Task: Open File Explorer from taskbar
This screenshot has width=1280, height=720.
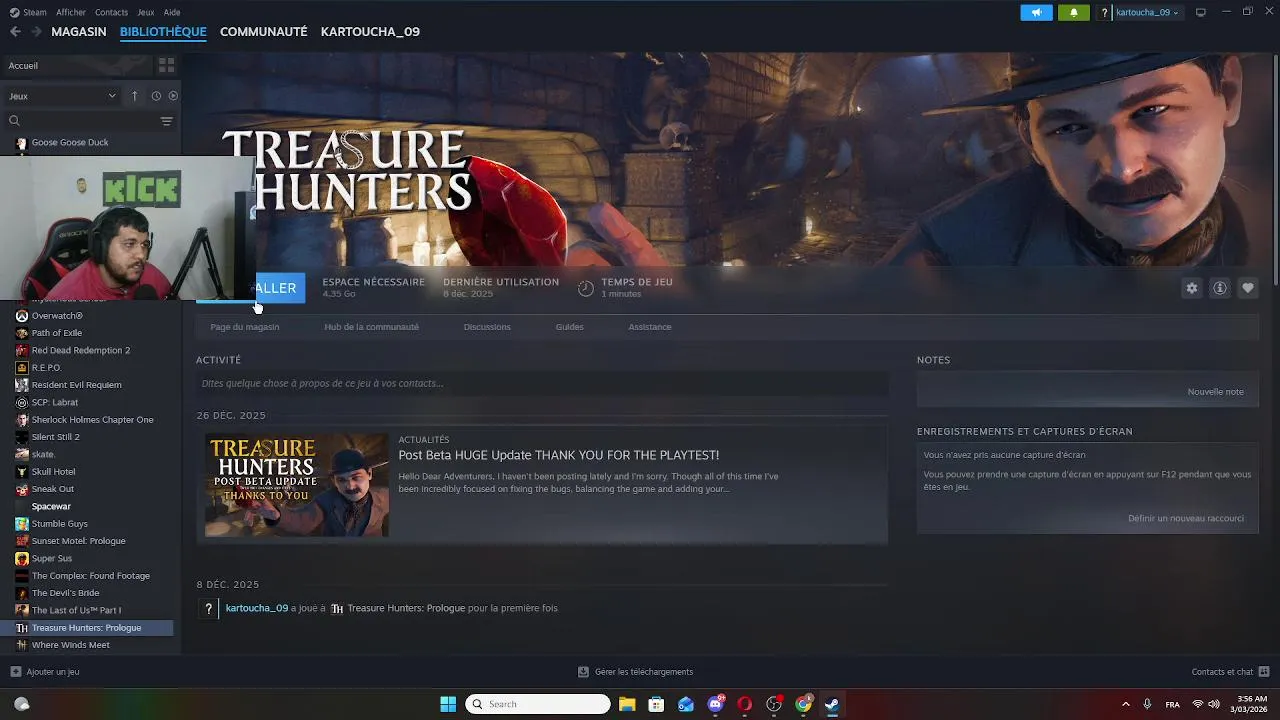Action: click(627, 704)
